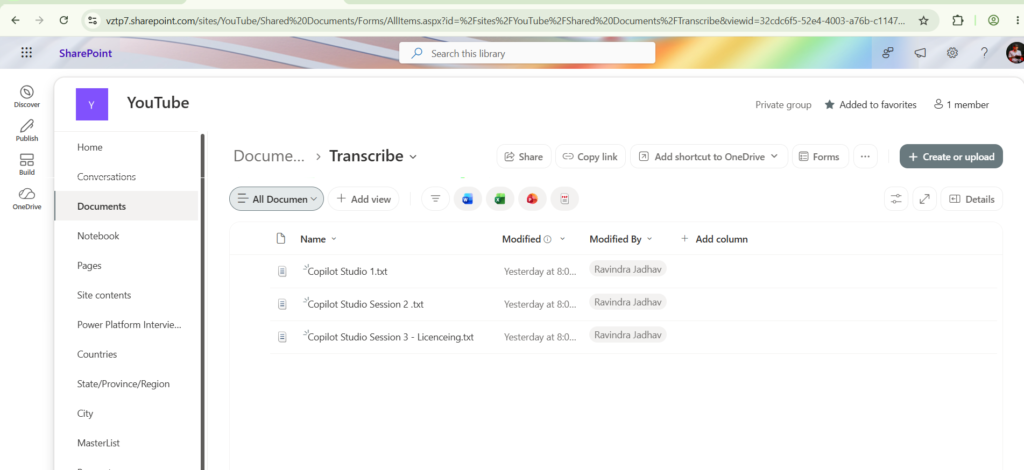Open City list in navigation
Screen dimensions: 1024x470
[x=85, y=413]
